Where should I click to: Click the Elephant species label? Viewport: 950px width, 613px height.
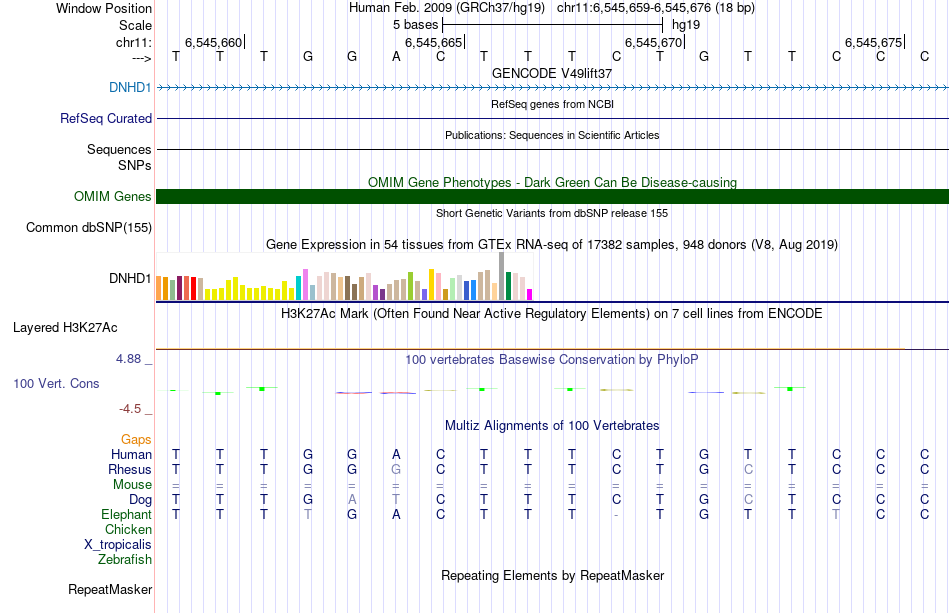[126, 515]
